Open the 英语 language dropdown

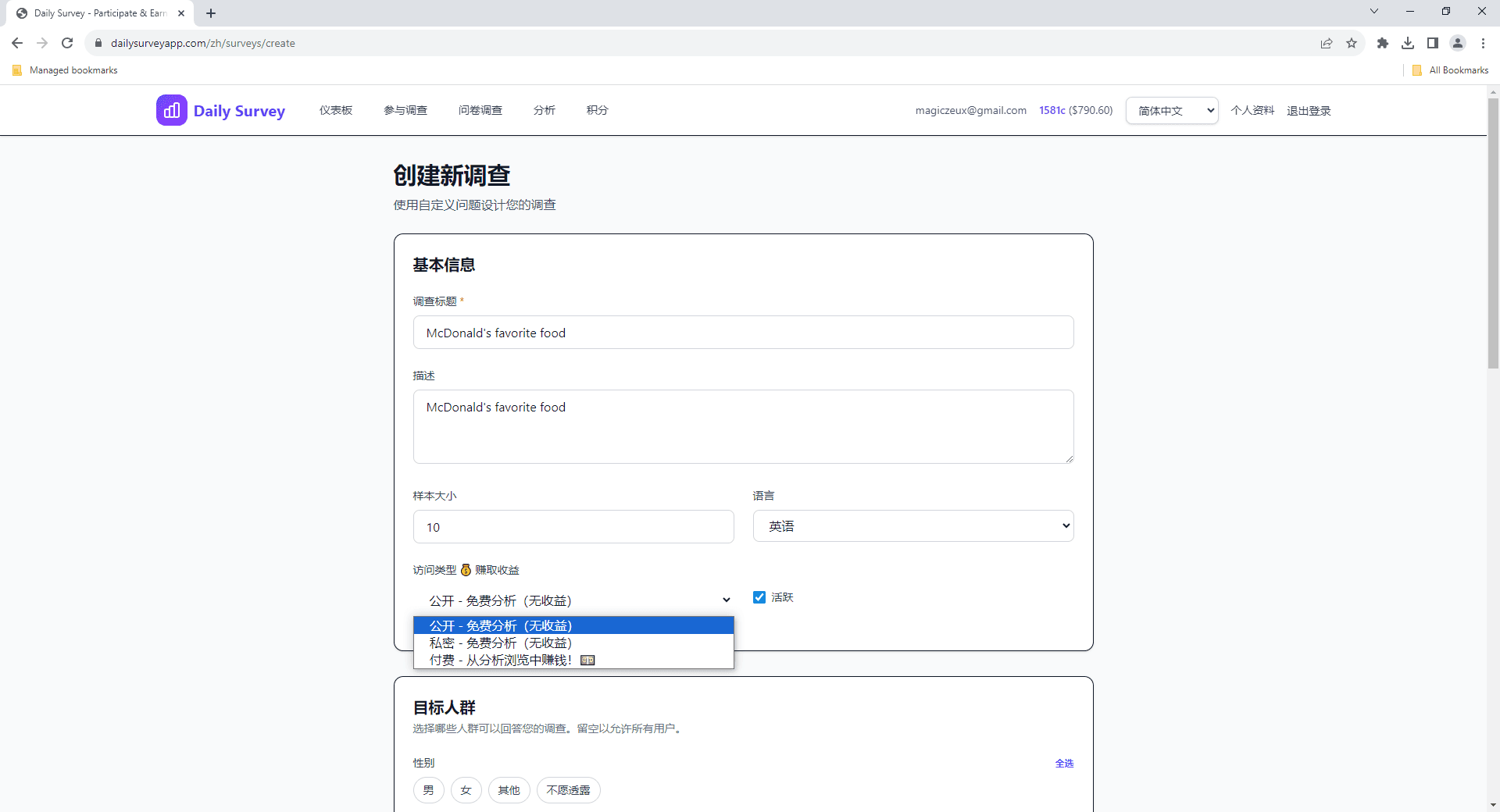point(912,525)
